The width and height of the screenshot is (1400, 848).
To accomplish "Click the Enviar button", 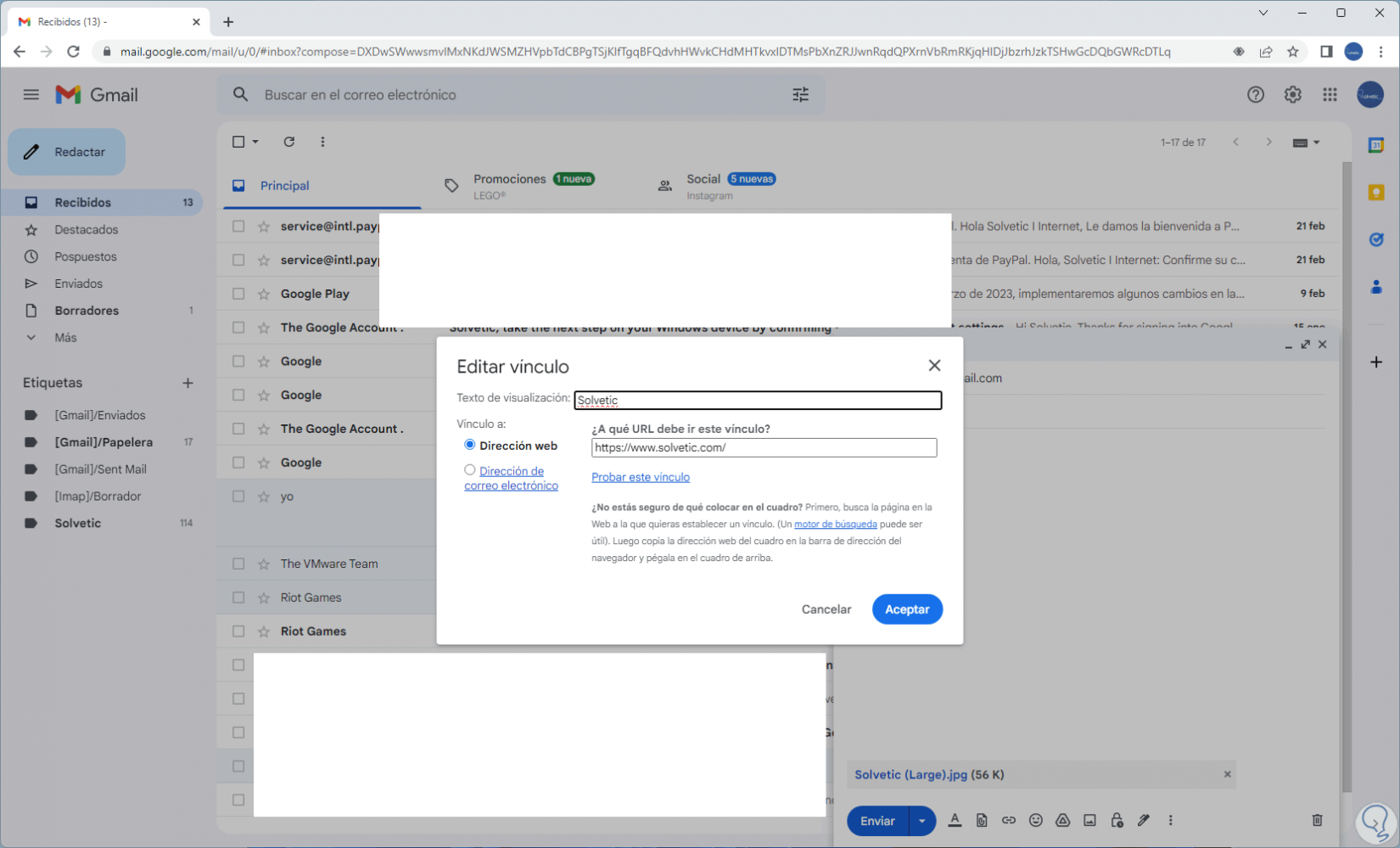I will pos(877,821).
